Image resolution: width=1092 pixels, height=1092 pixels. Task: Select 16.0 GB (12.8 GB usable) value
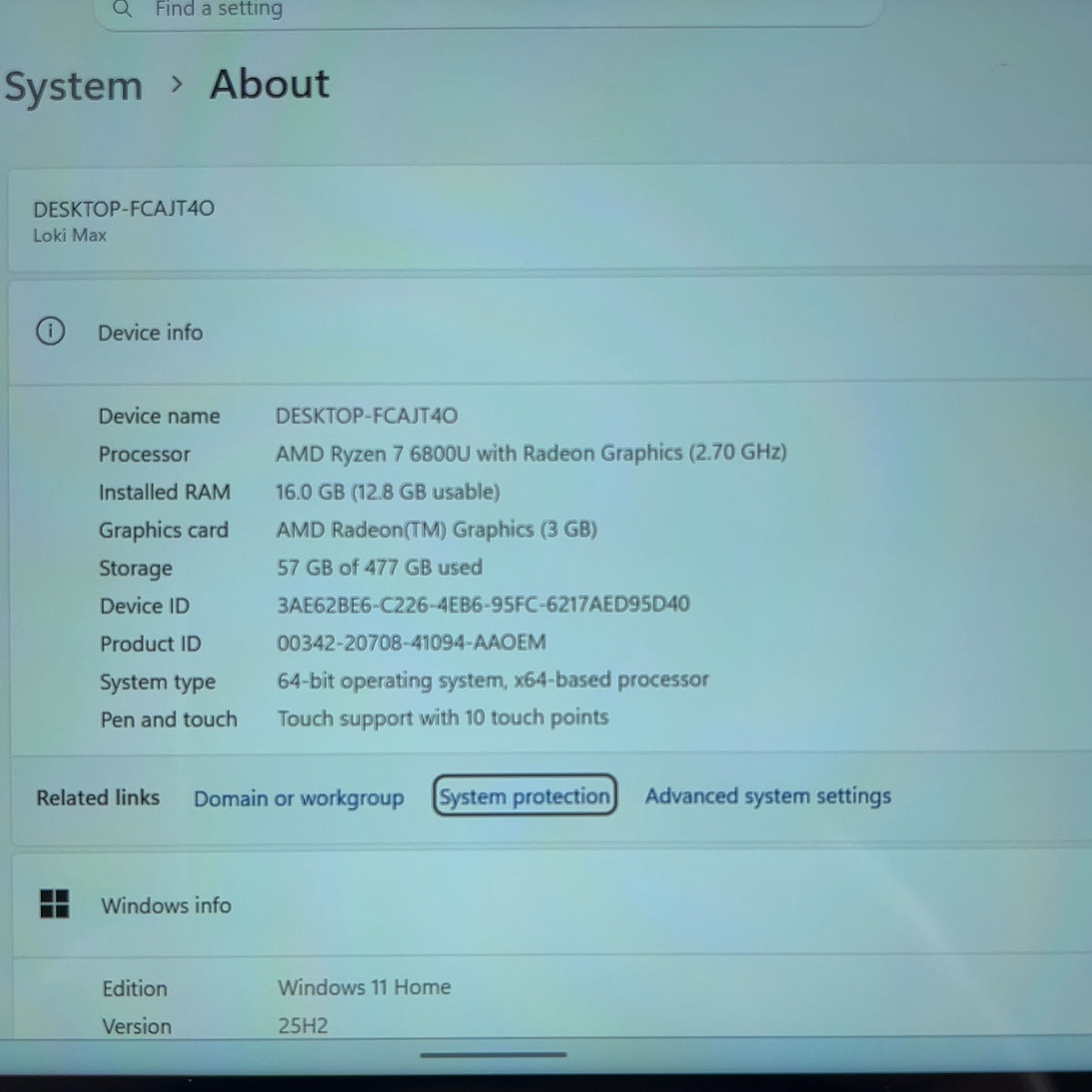(x=388, y=491)
